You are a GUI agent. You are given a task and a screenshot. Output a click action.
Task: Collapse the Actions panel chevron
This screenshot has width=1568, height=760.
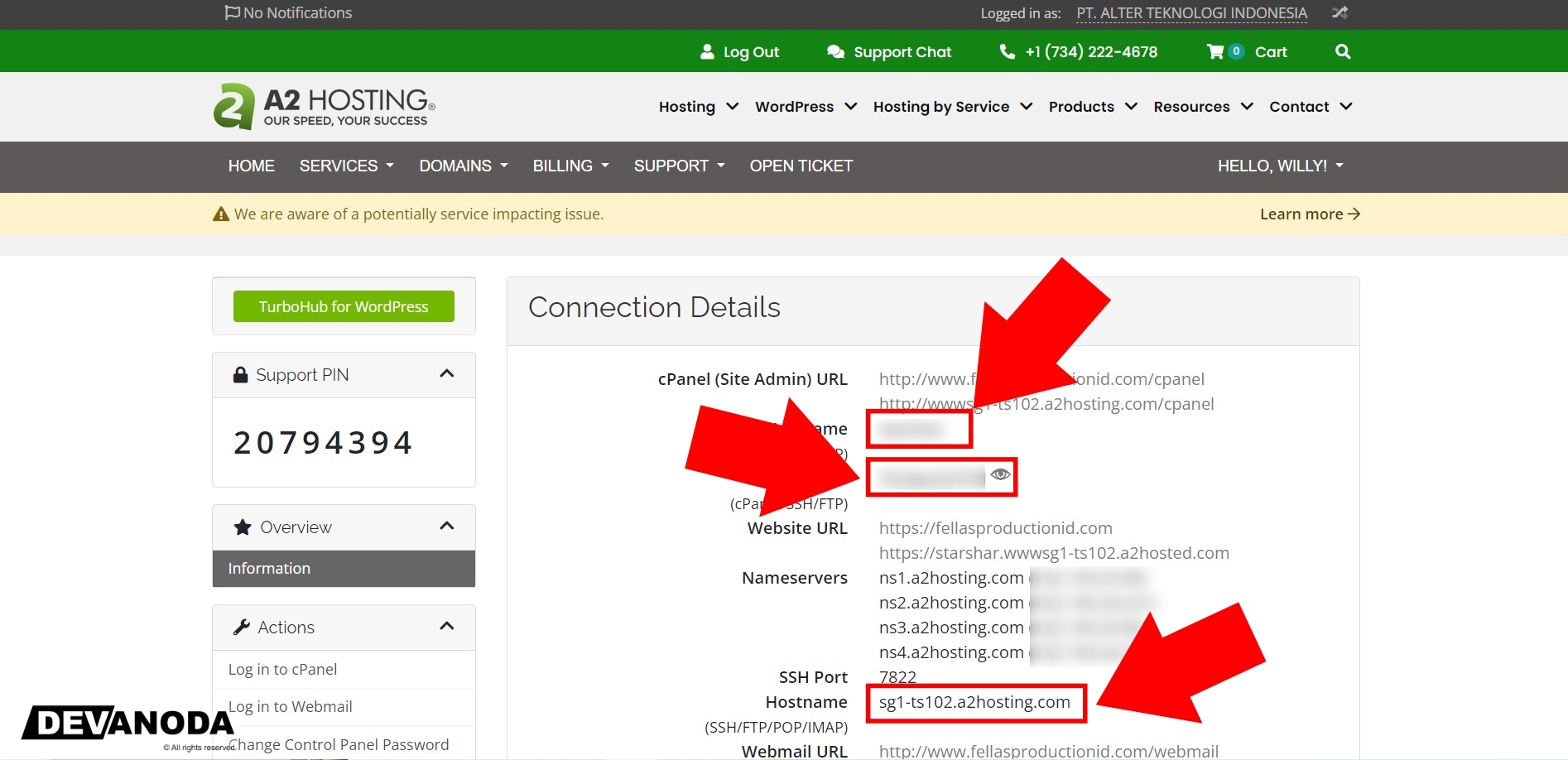point(447,626)
